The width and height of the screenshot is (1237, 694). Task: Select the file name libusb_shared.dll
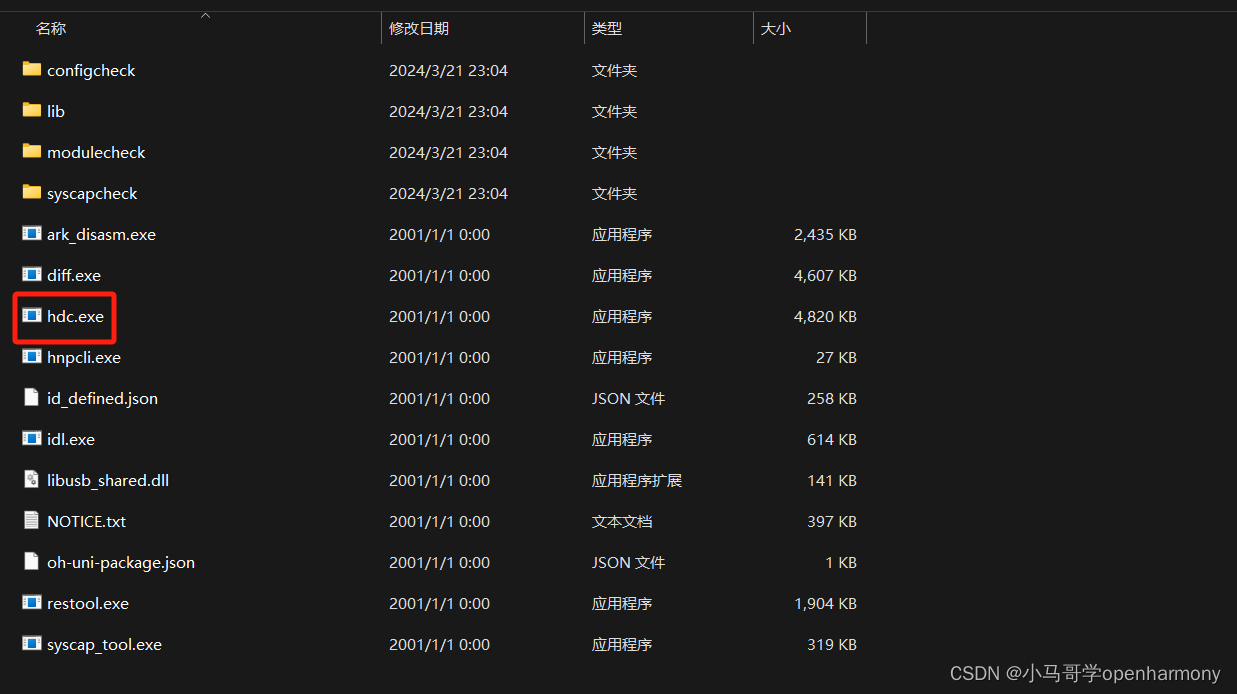coord(108,481)
